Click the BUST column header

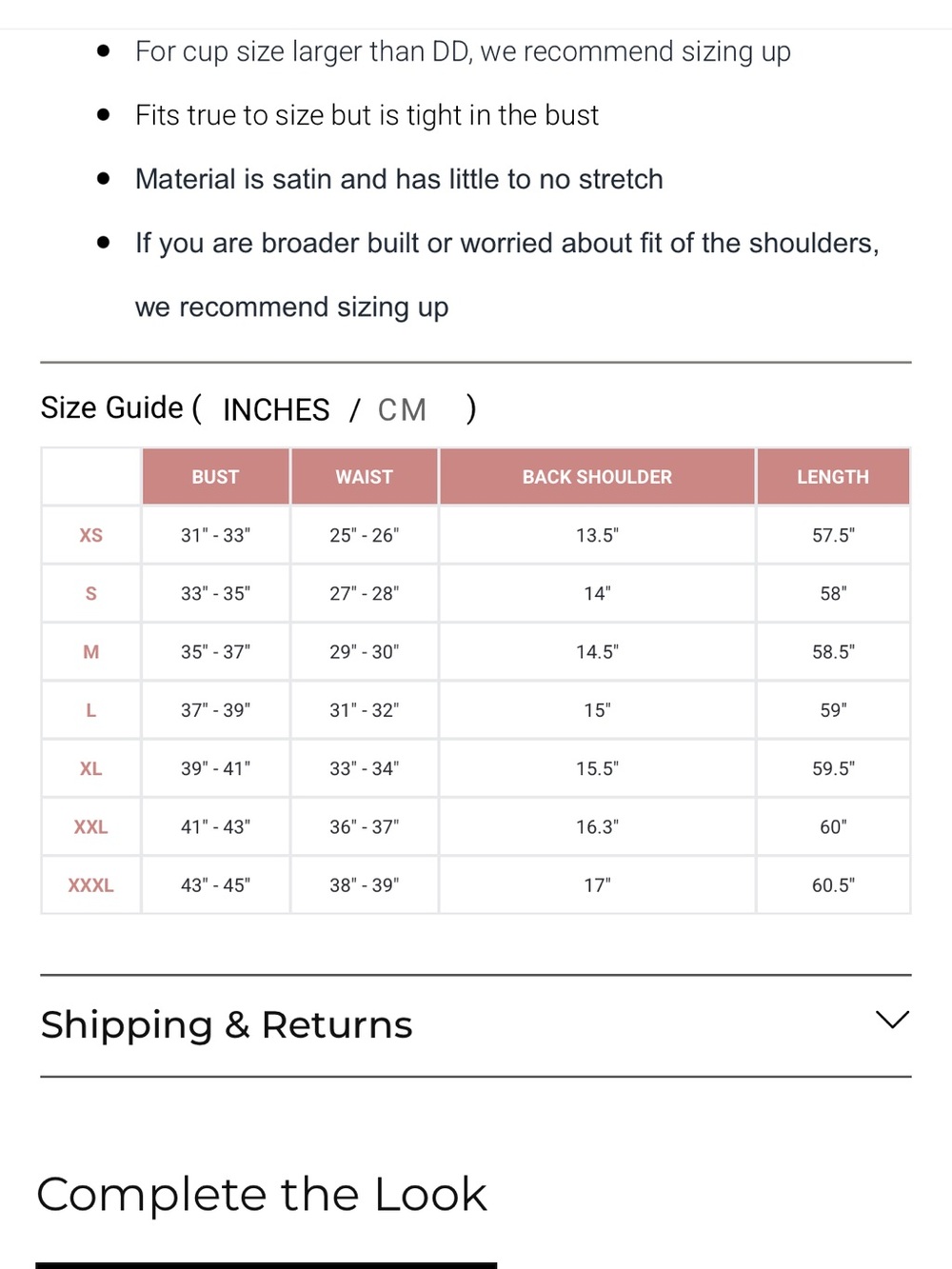[215, 477]
